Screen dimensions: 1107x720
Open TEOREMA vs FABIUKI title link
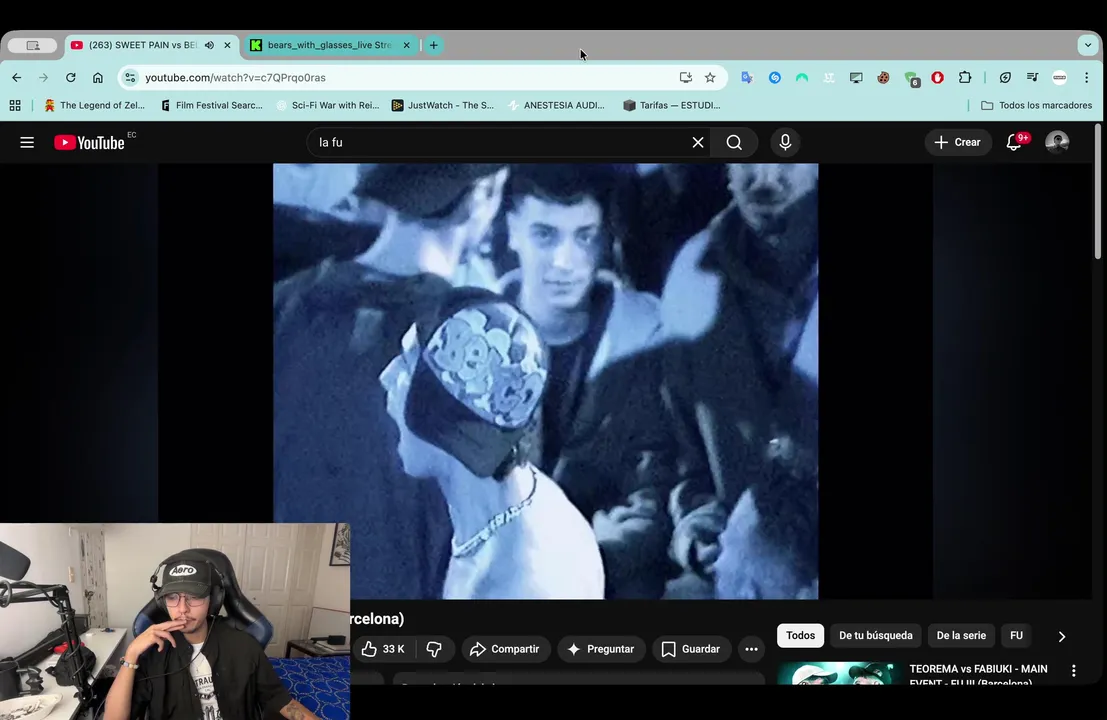point(978,675)
